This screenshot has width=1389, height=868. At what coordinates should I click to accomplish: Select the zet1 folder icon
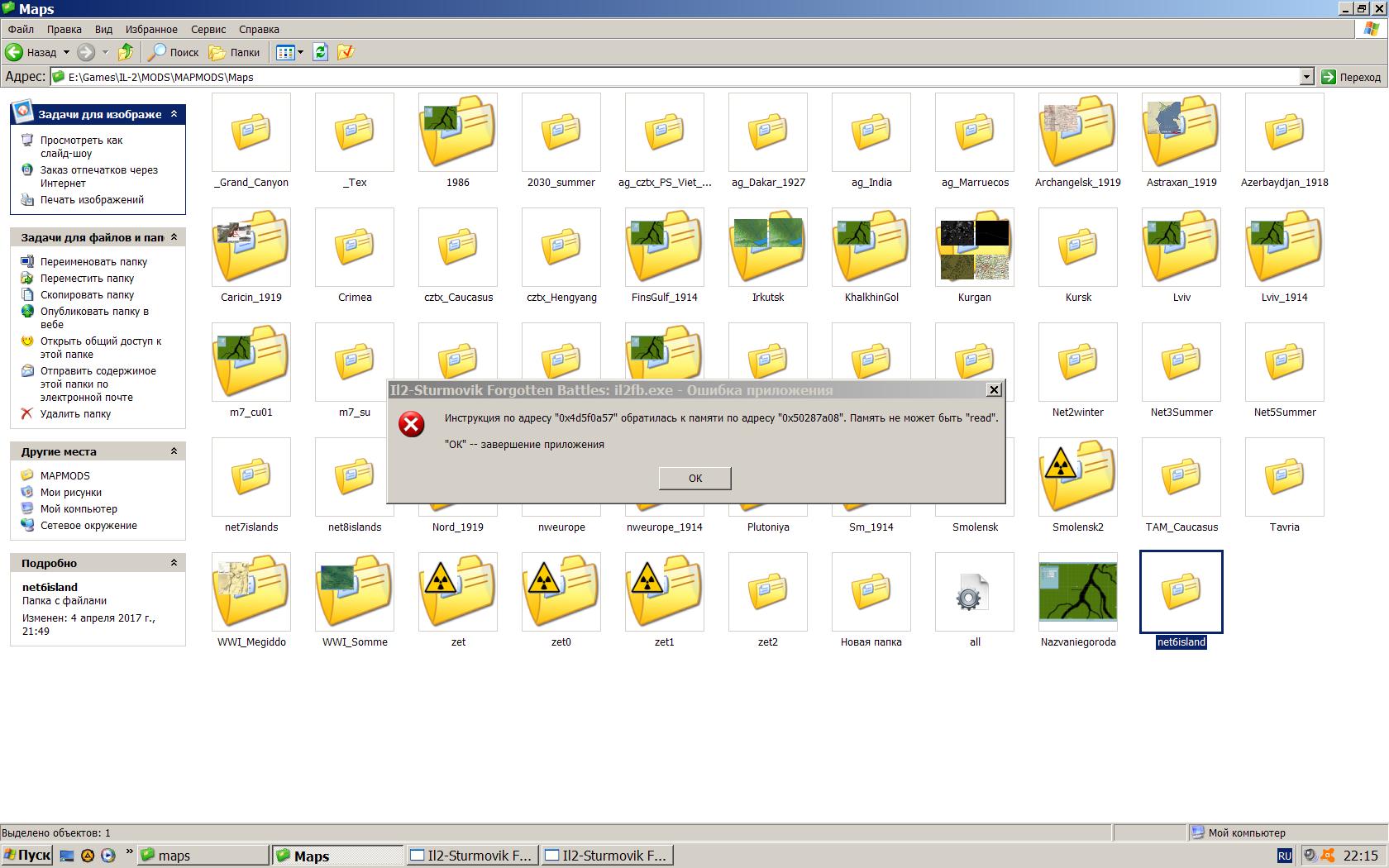(665, 592)
